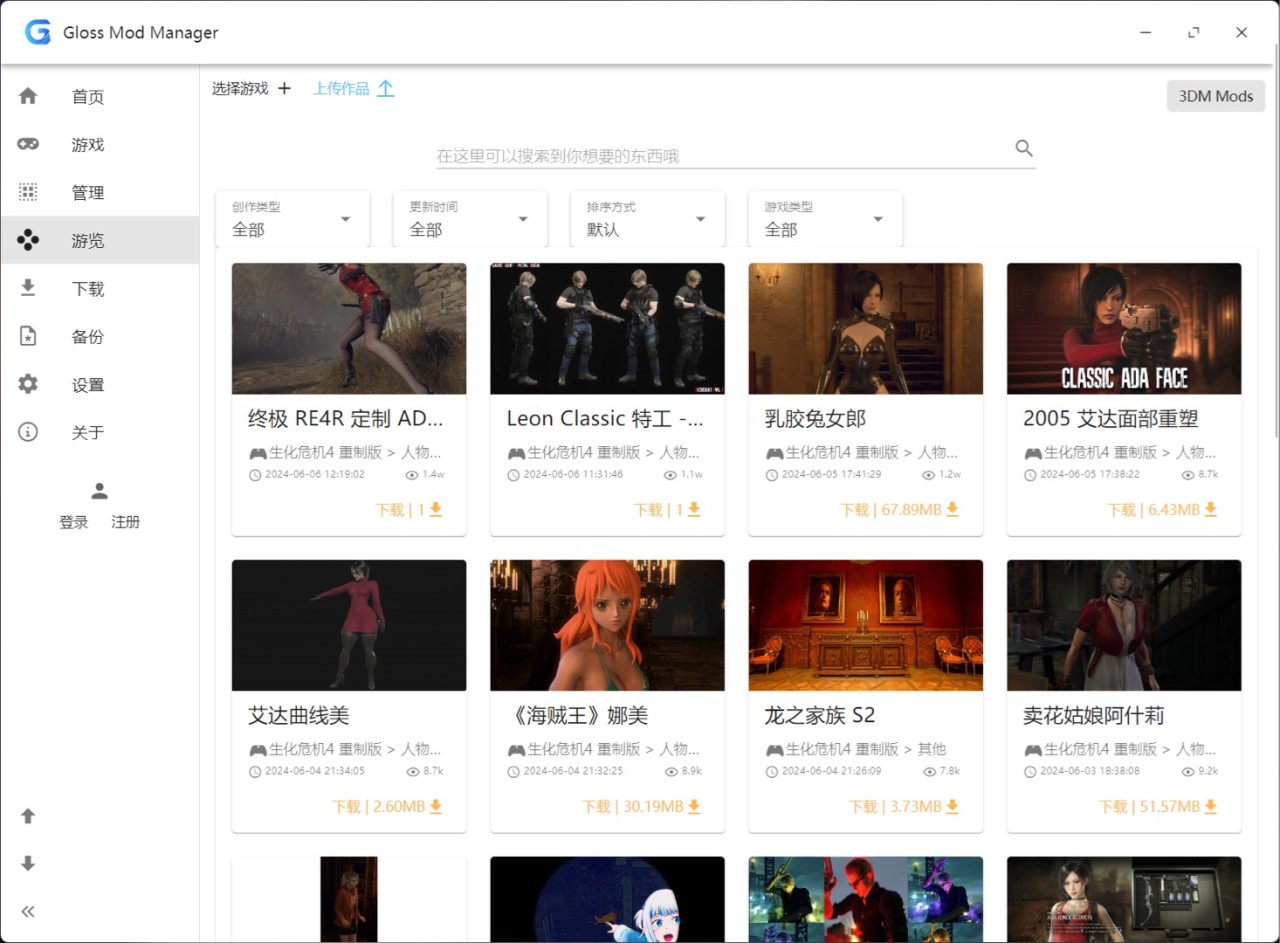Click the down arrow icon at sidebar bottom

click(28, 864)
